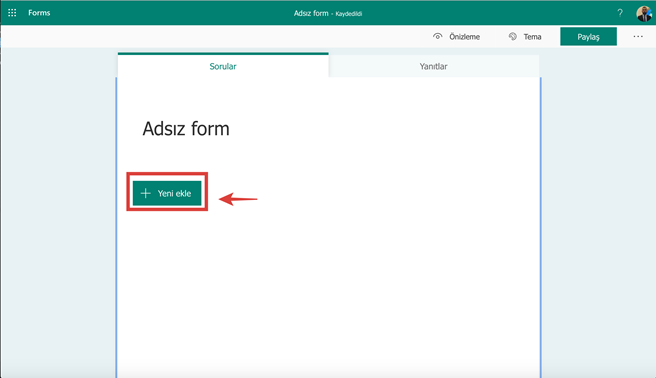Click the Forms home link
The height and width of the screenshot is (378, 656).
(x=39, y=13)
